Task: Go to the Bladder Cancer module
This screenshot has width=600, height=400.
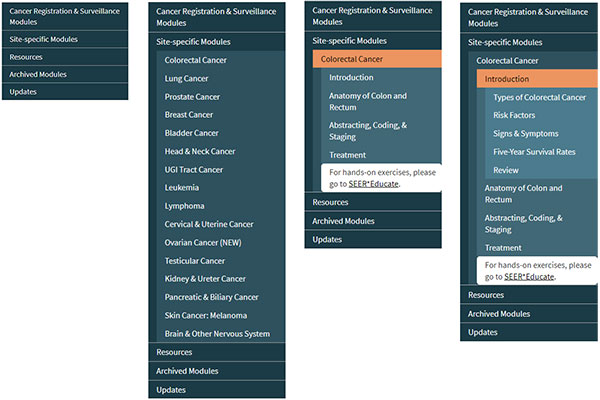Action: pos(191,133)
